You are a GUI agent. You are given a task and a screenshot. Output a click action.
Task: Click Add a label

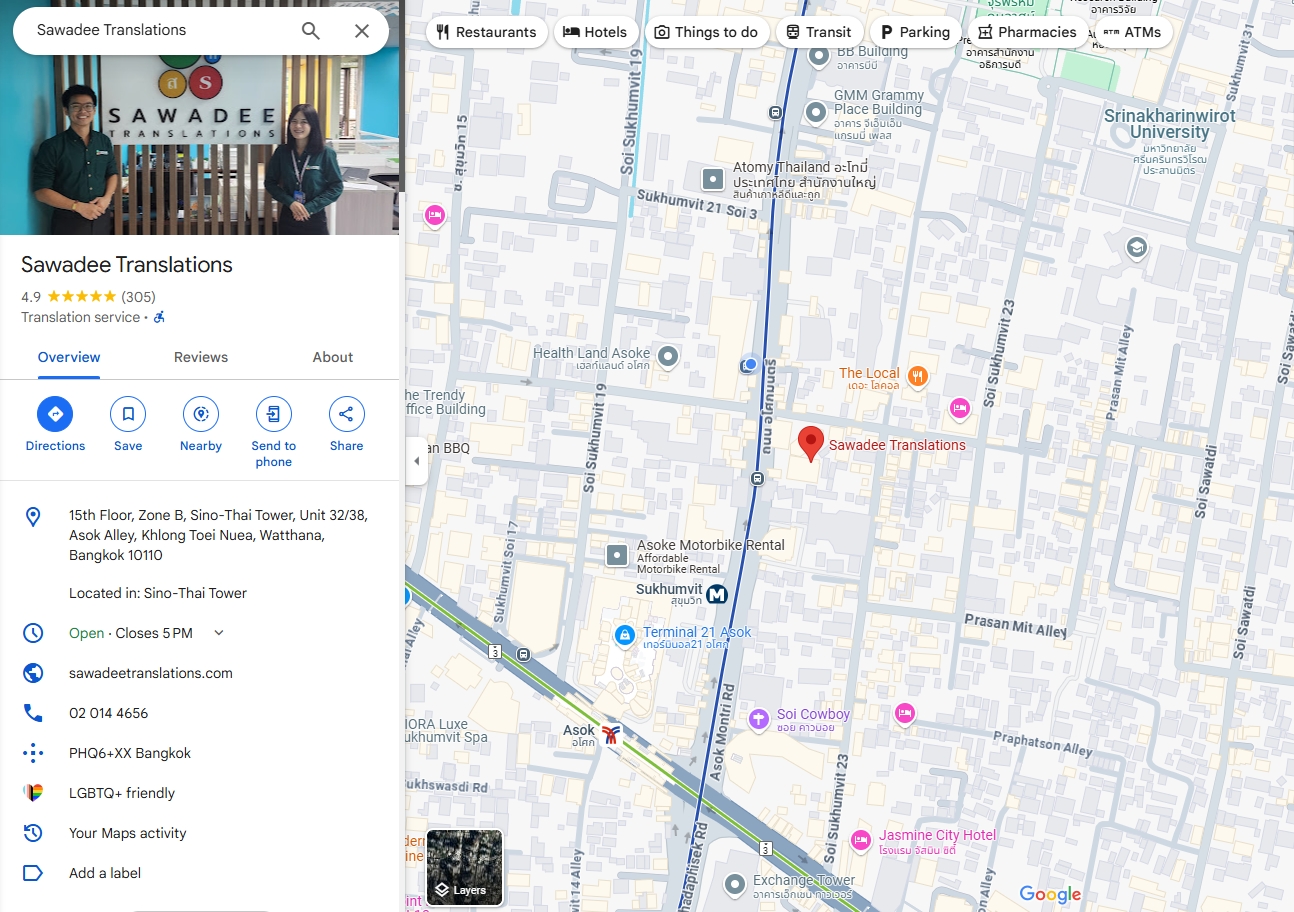pos(105,873)
